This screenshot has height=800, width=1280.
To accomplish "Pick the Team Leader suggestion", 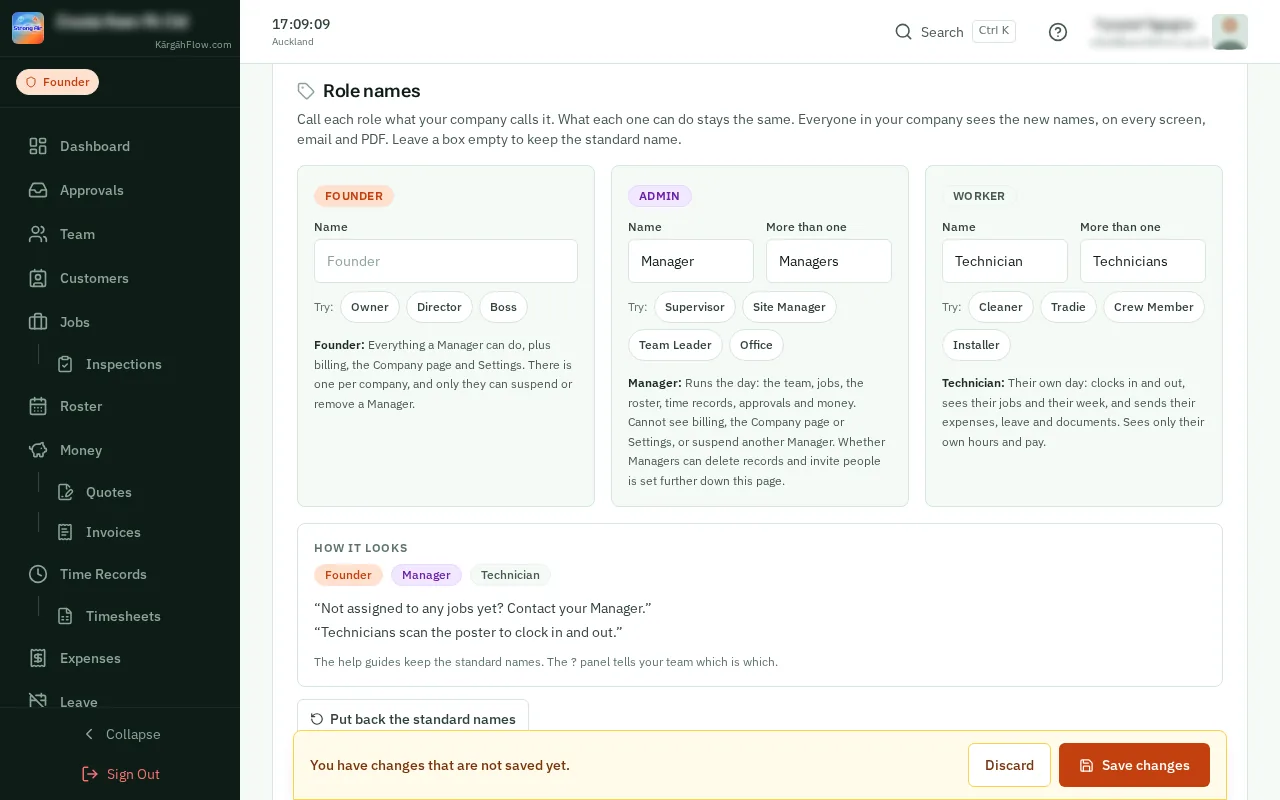I will tap(675, 345).
